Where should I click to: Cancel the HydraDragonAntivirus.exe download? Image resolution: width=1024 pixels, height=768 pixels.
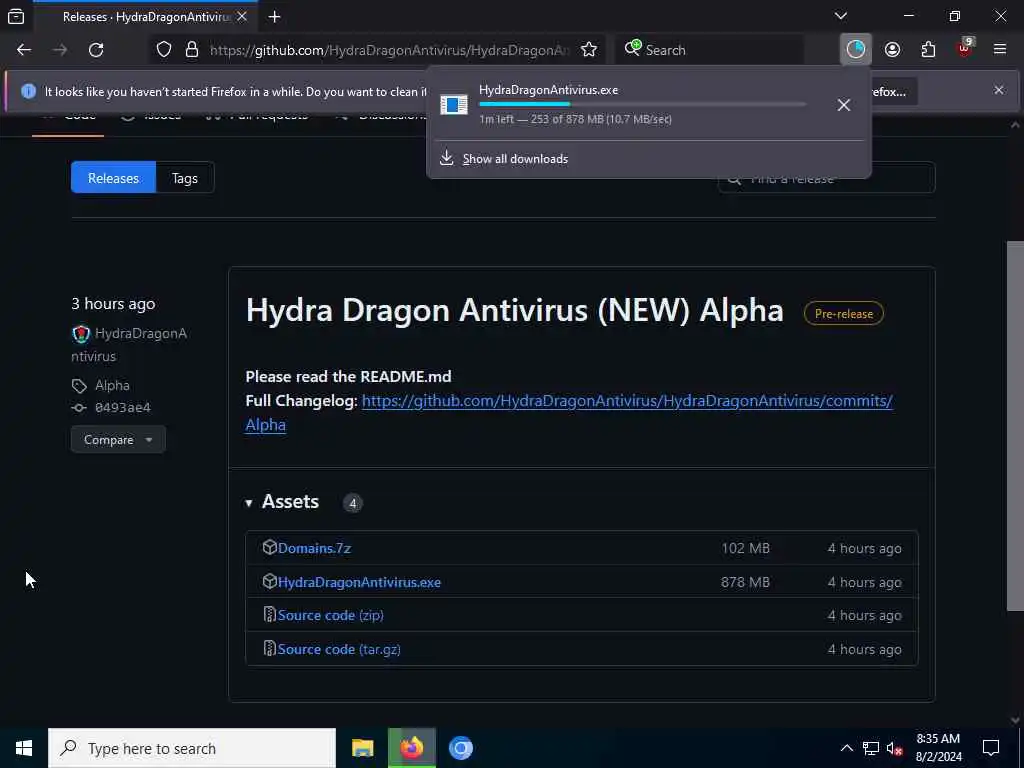coord(843,104)
